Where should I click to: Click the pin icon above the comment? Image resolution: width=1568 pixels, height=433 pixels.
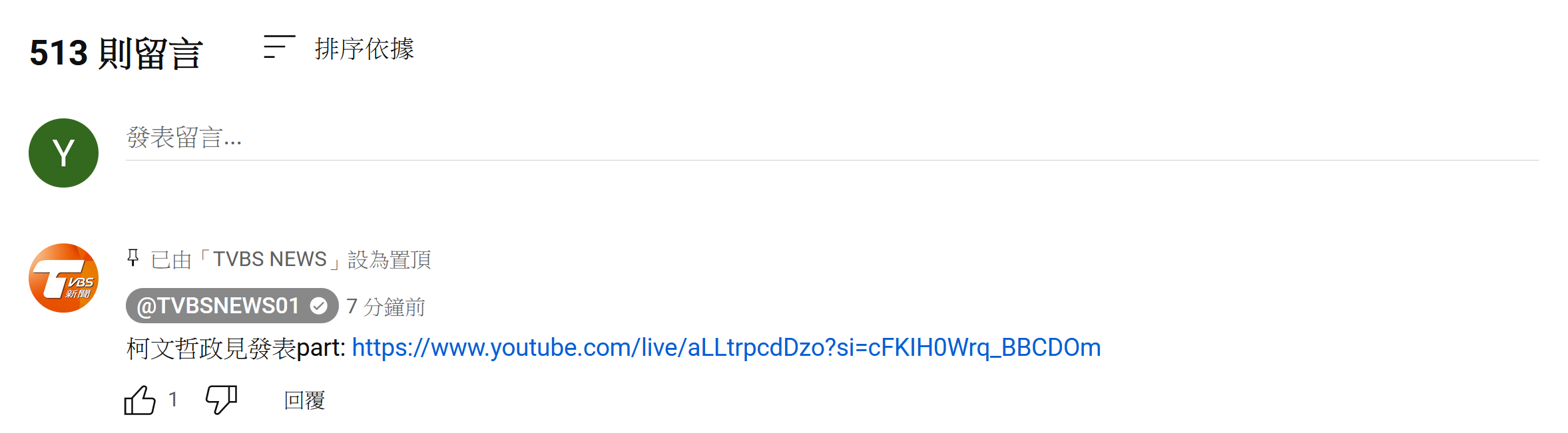pyautogui.click(x=133, y=258)
